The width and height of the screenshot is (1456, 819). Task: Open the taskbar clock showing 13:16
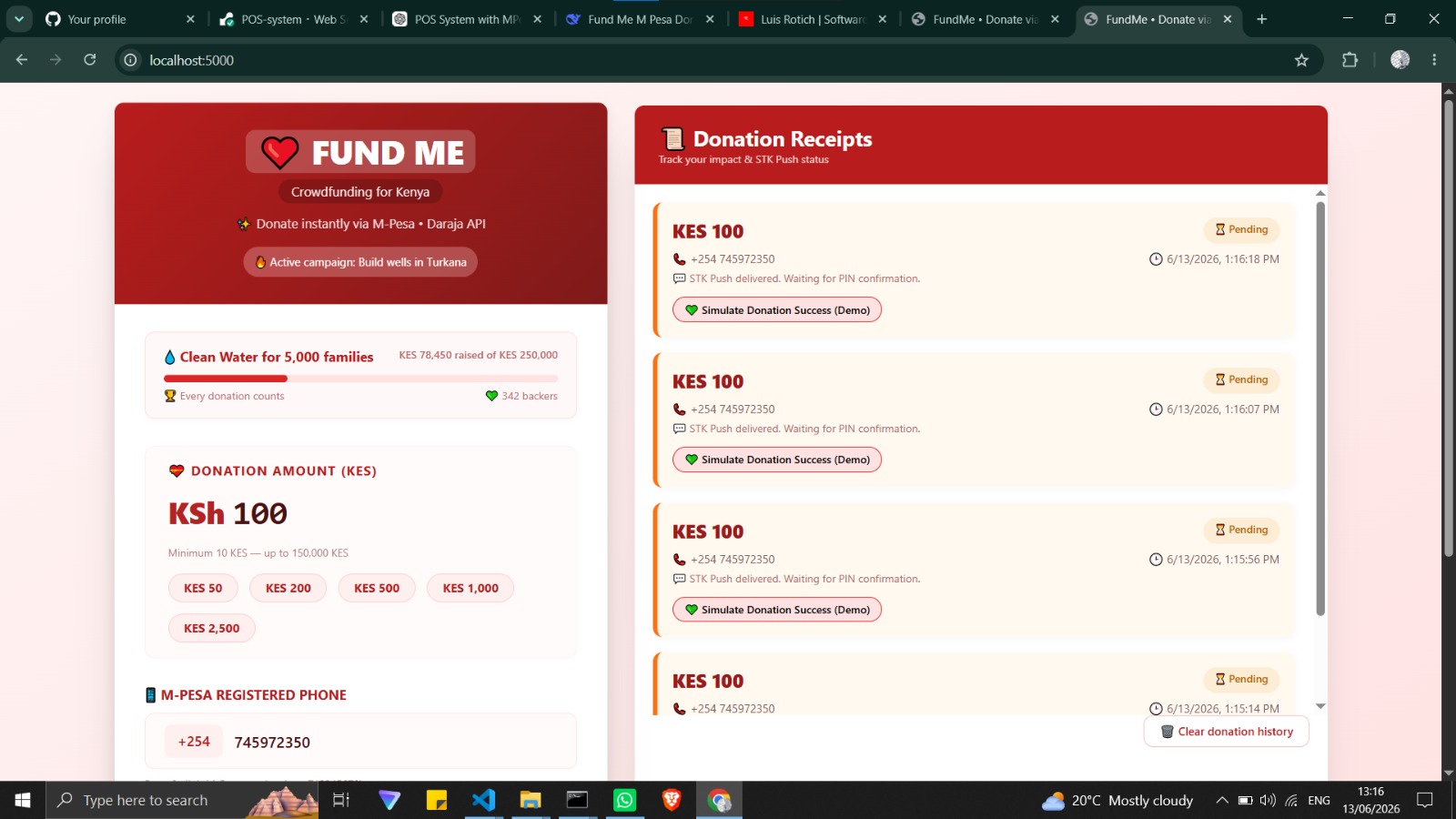coord(1370,801)
